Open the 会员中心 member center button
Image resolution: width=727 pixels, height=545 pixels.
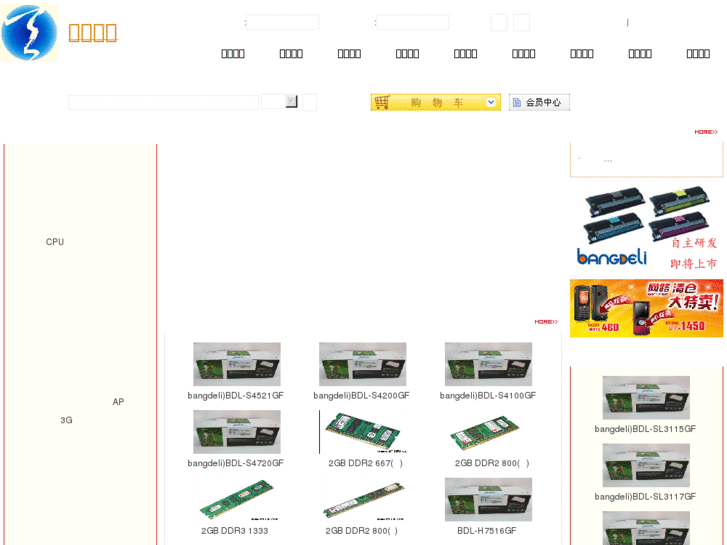pyautogui.click(x=539, y=103)
